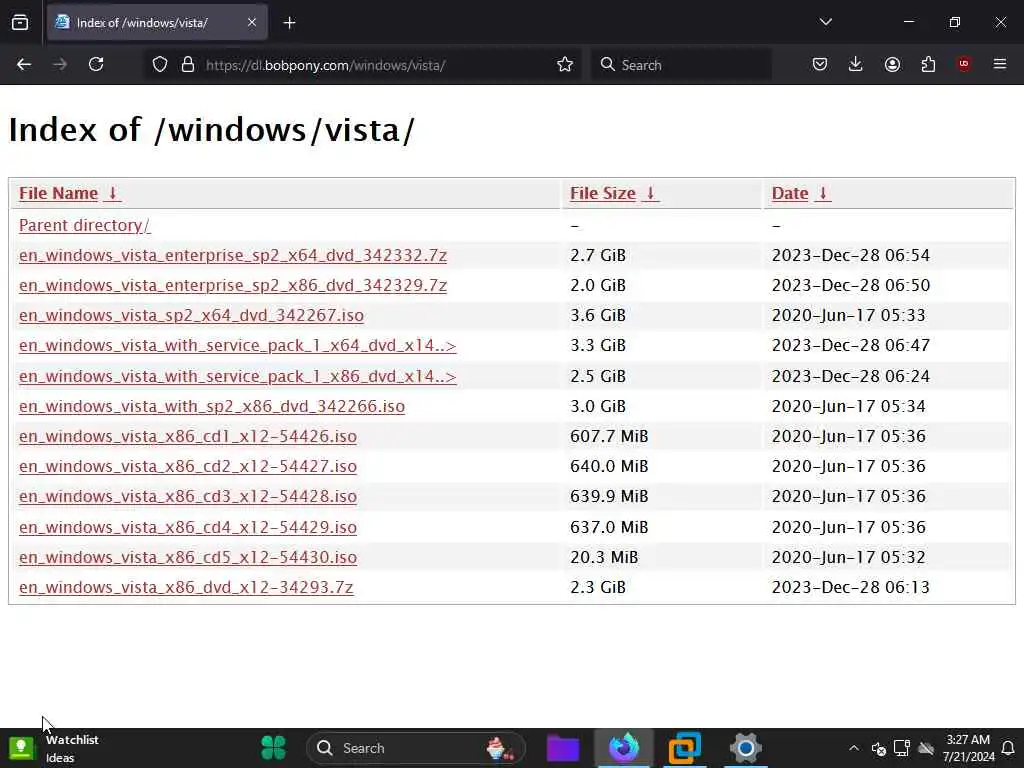Sort File Name descending arrow
The width and height of the screenshot is (1024, 768).
[112, 193]
